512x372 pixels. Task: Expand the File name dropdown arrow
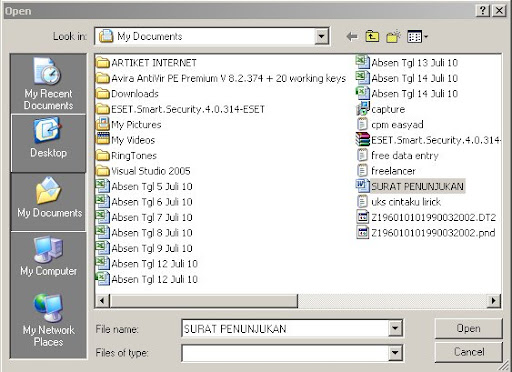click(x=395, y=328)
